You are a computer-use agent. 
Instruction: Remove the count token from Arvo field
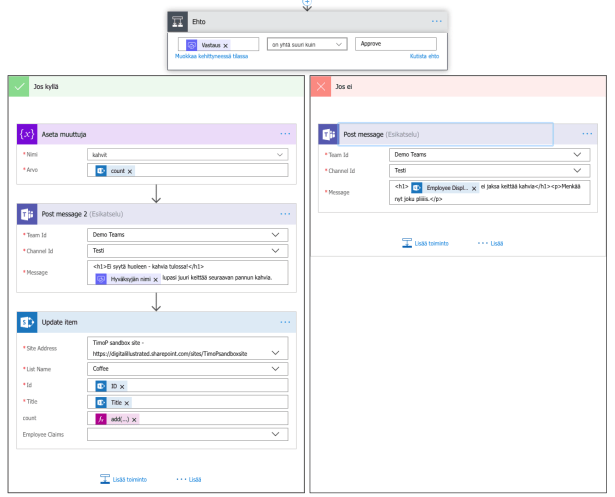[x=130, y=172]
